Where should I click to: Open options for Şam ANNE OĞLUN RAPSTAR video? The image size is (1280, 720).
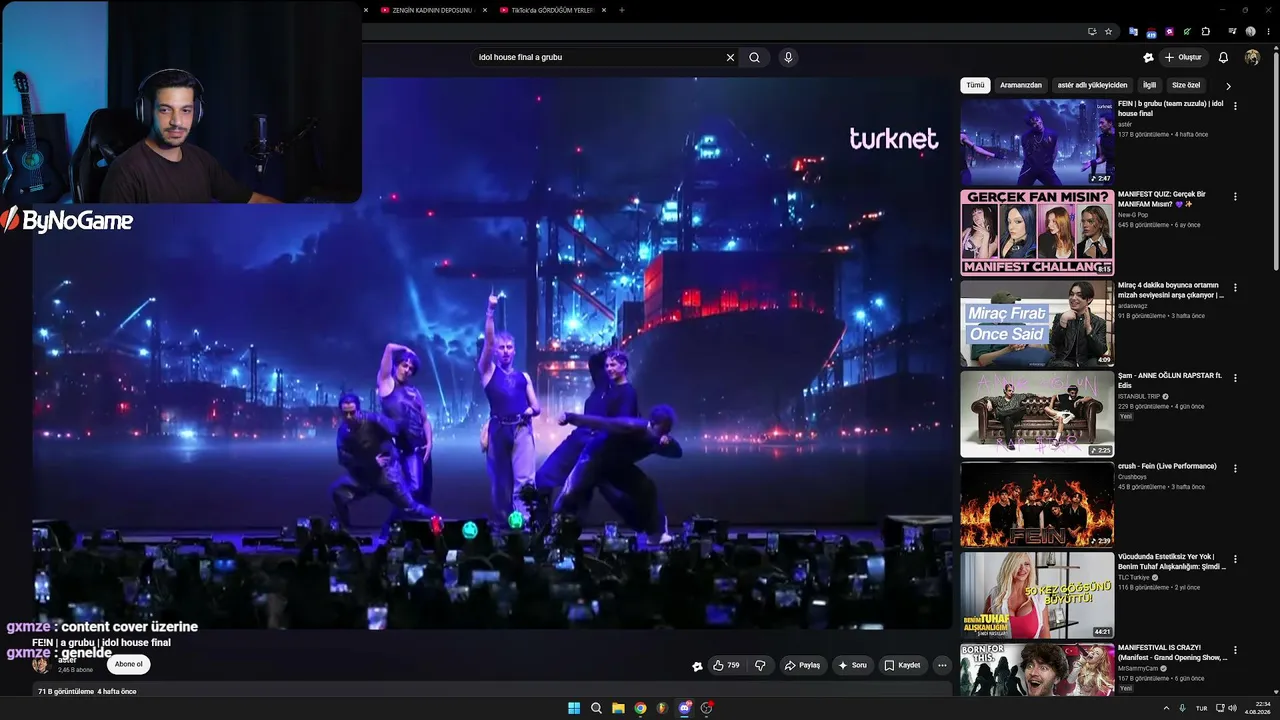tap(1235, 378)
